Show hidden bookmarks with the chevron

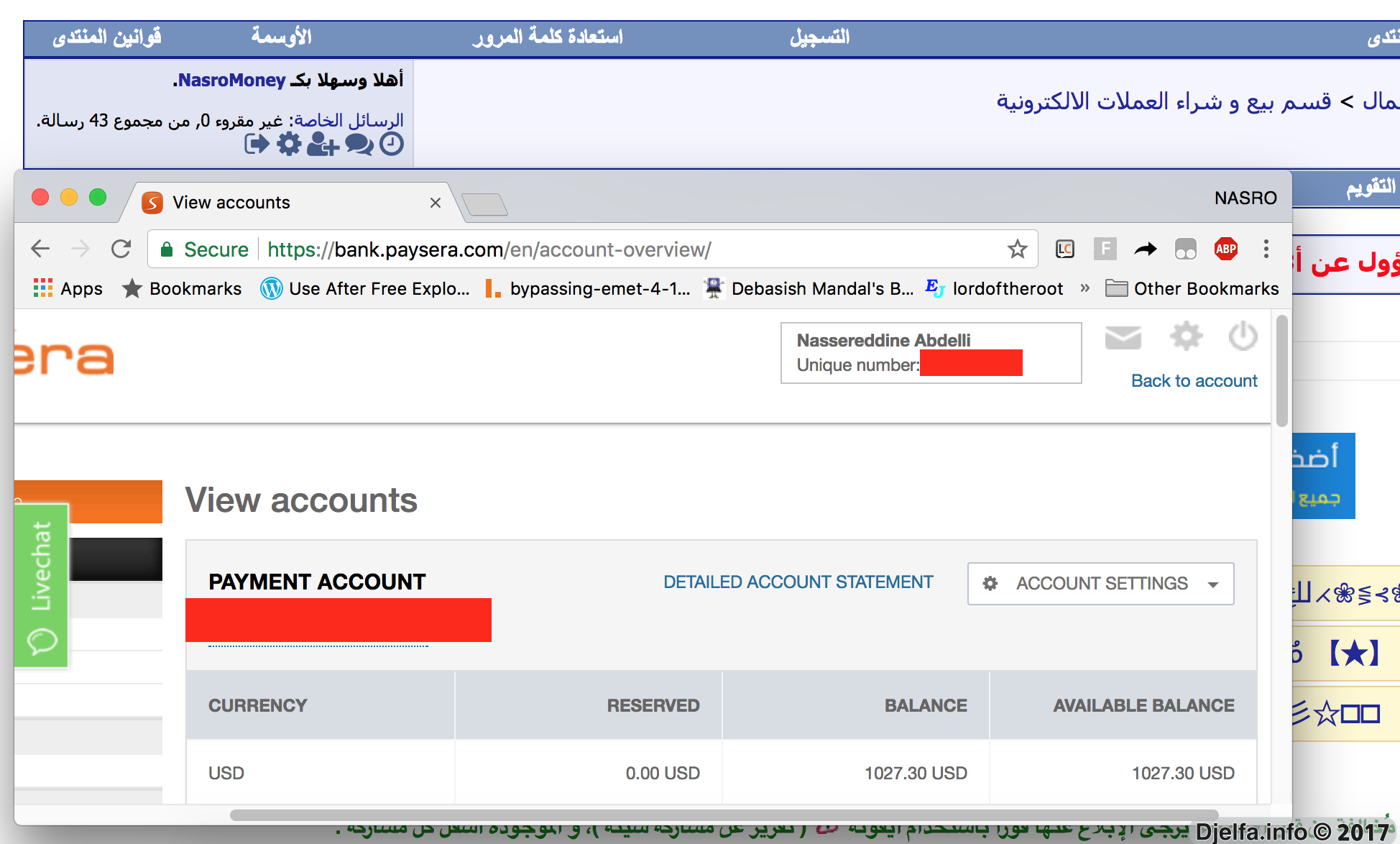click(1085, 288)
